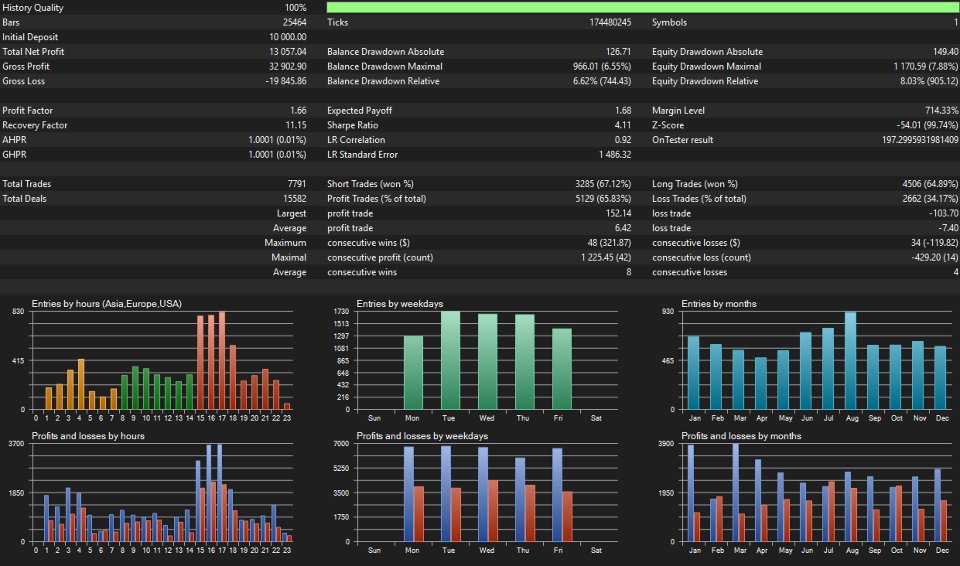Click the Tue bar in Entries by weekdays
Screen dimensions: 960x566
450,360
